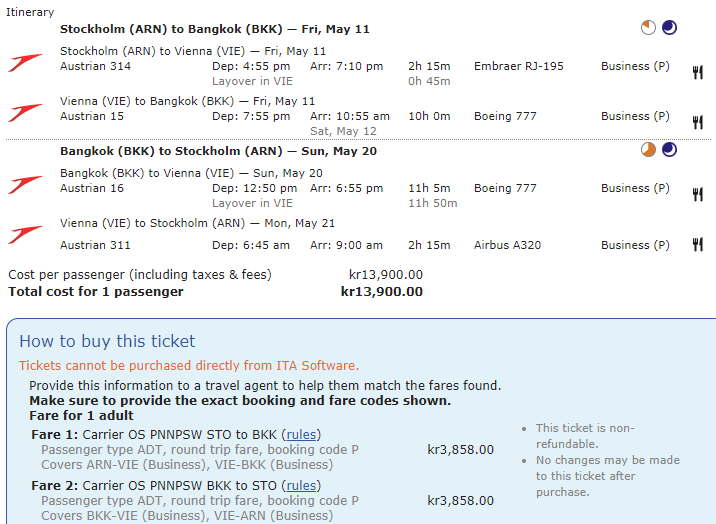Click the meal icon for Austrian 16
The width and height of the screenshot is (716, 524).
[x=698, y=194]
